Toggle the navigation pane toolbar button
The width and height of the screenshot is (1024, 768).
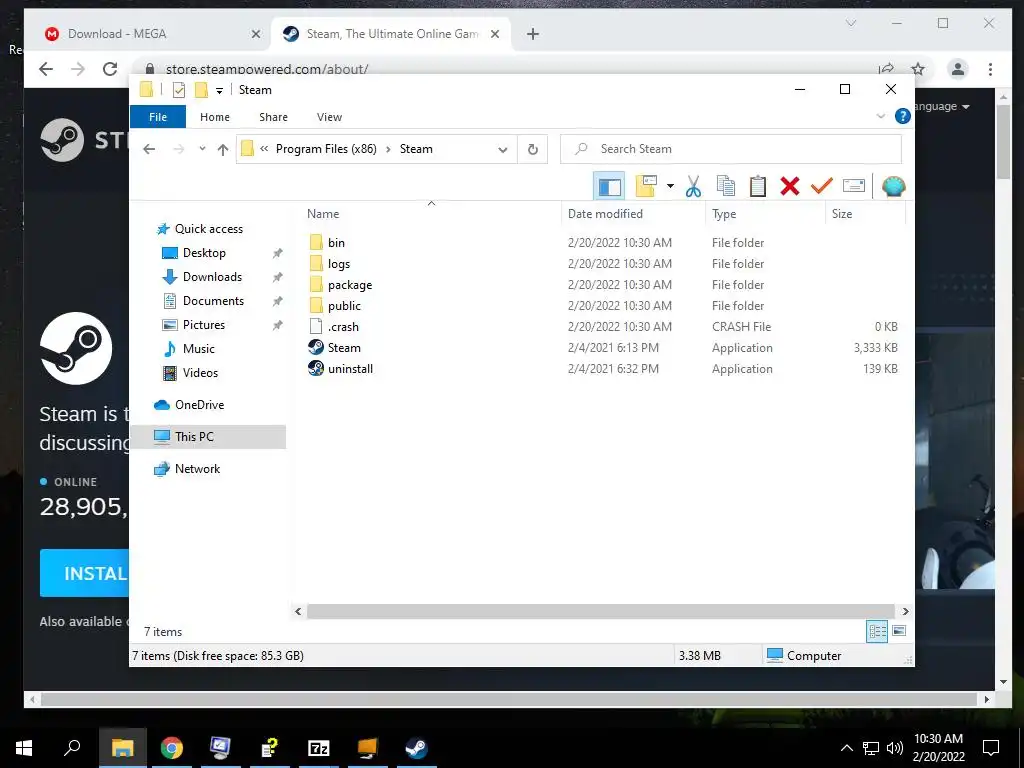point(609,187)
